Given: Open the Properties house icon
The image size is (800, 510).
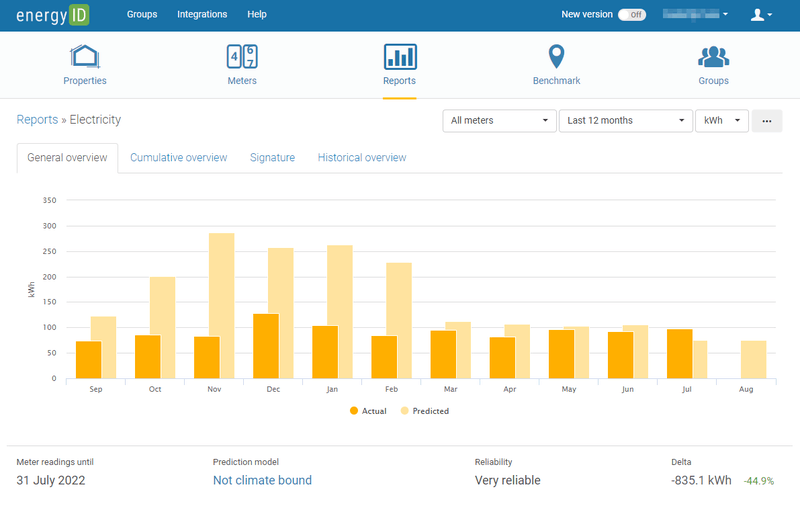Looking at the screenshot, I should pyautogui.click(x=85, y=57).
